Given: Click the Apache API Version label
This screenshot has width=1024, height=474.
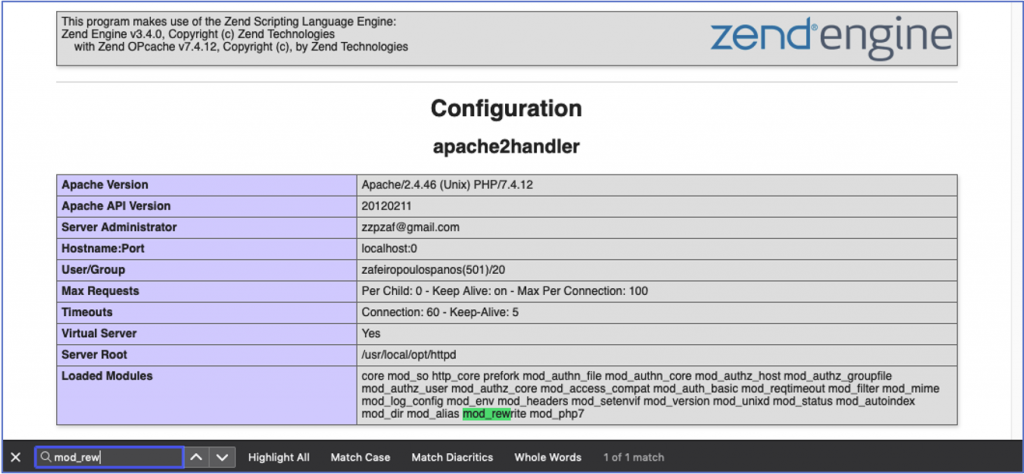Looking at the screenshot, I should coord(116,206).
